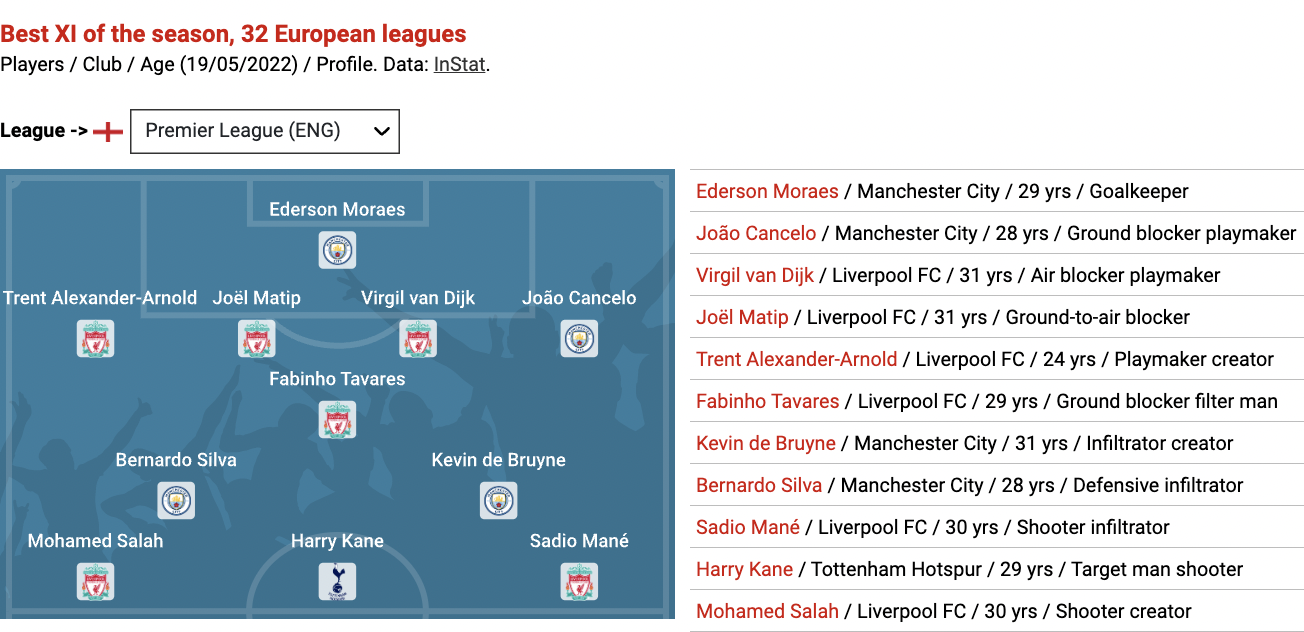Click Liverpool crest under Sadio Mané

pos(579,581)
